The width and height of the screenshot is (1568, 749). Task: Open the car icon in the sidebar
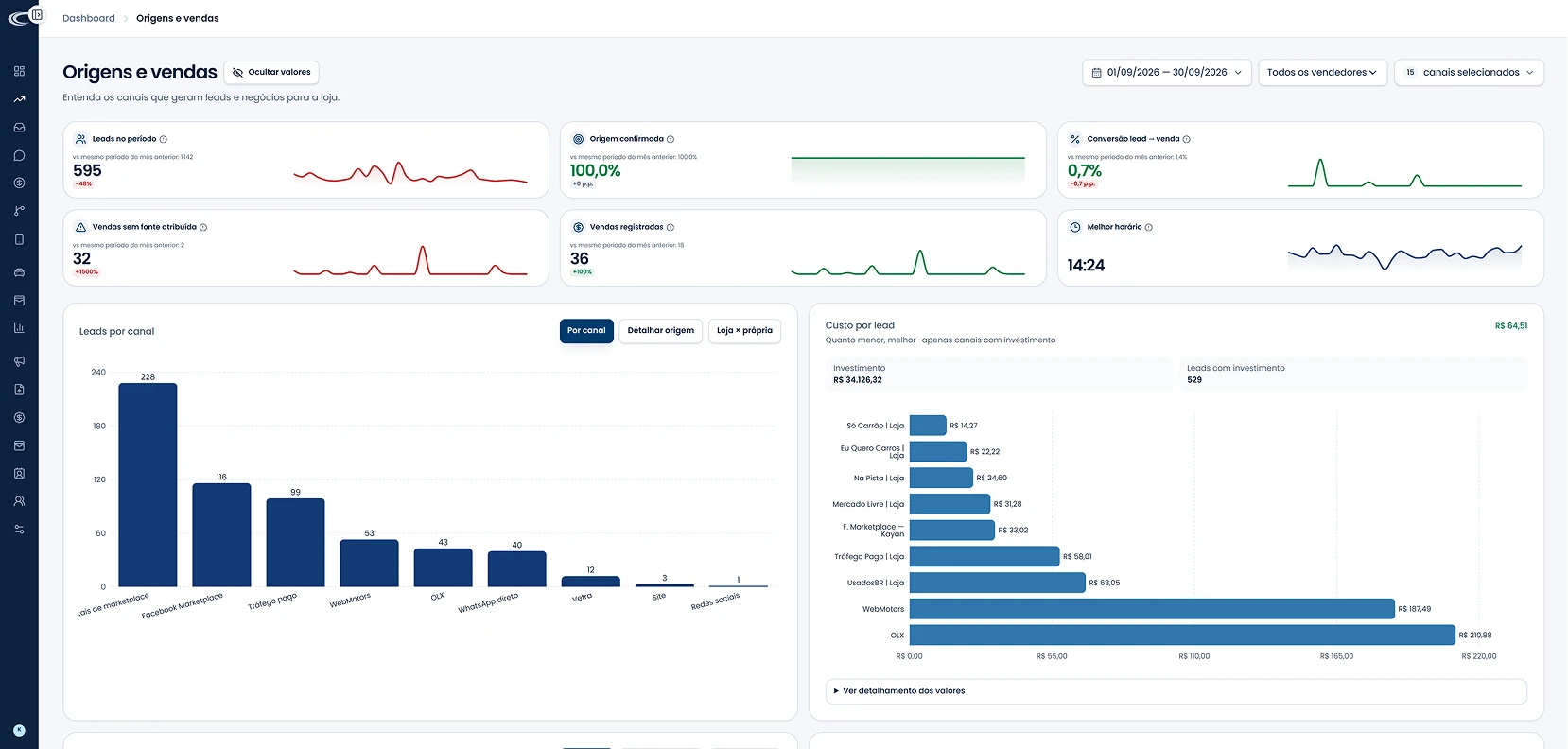point(19,272)
